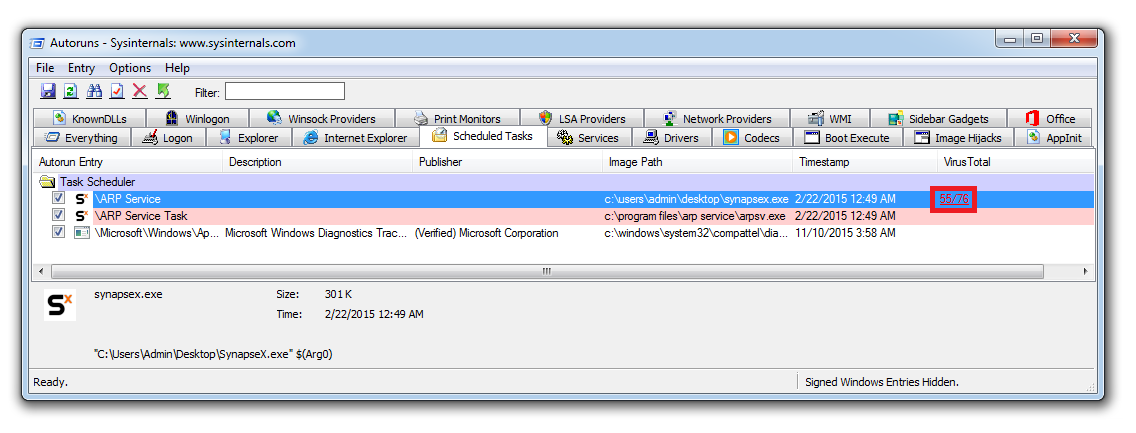Select the \ARP Service Task row
Viewport: 1136px width, 433px height.
tap(564, 216)
